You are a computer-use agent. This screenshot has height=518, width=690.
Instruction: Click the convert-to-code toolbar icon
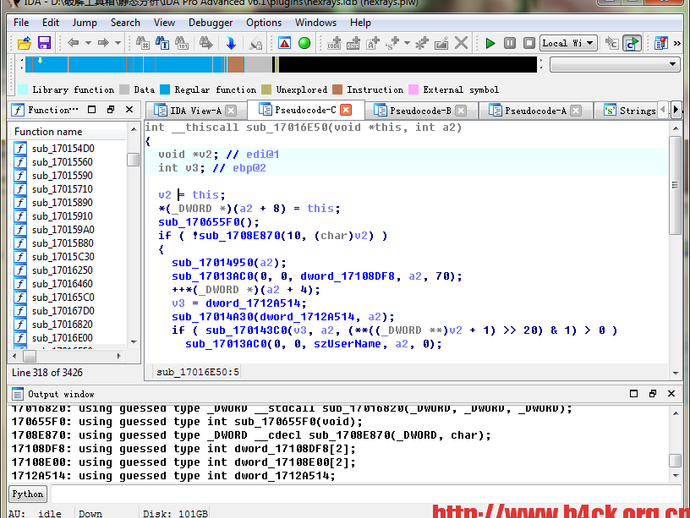pos(334,43)
